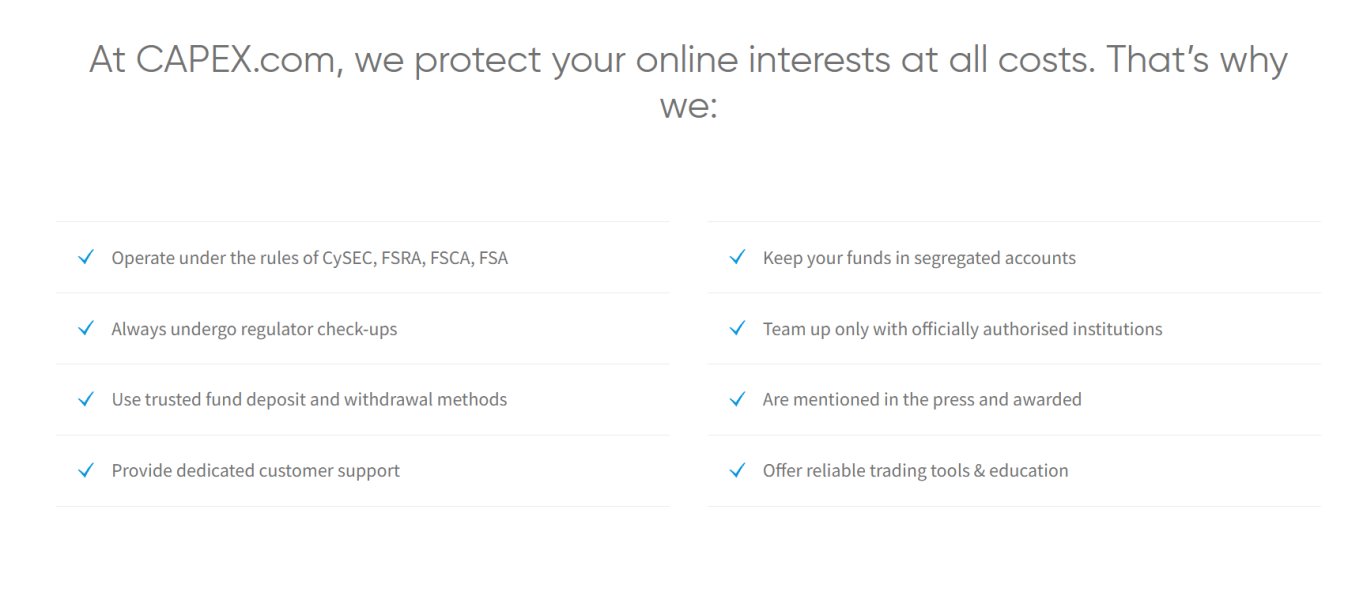Click 'Team up only with officially authorised institutions'

coord(962,329)
